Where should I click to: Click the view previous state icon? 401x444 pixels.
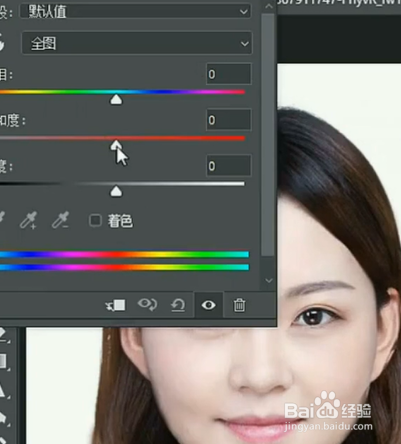point(148,305)
